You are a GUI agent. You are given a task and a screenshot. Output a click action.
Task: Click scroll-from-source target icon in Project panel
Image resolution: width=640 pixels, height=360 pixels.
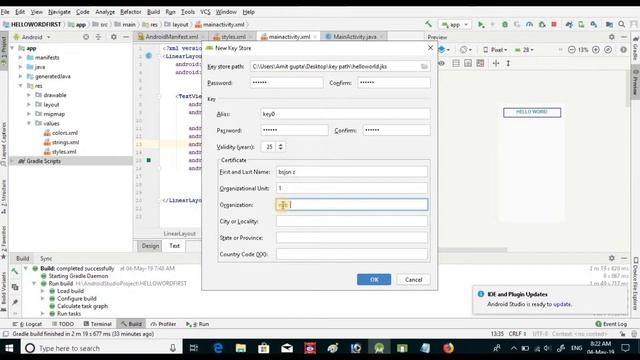[x=86, y=37]
